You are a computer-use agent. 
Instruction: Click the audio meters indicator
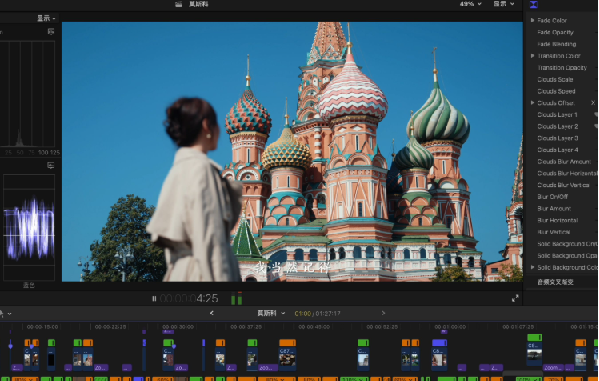click(x=237, y=298)
